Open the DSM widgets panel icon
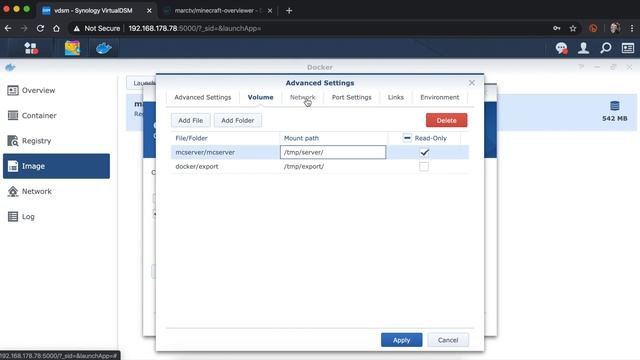Screen dimensions: 640x360 tap(628, 48)
